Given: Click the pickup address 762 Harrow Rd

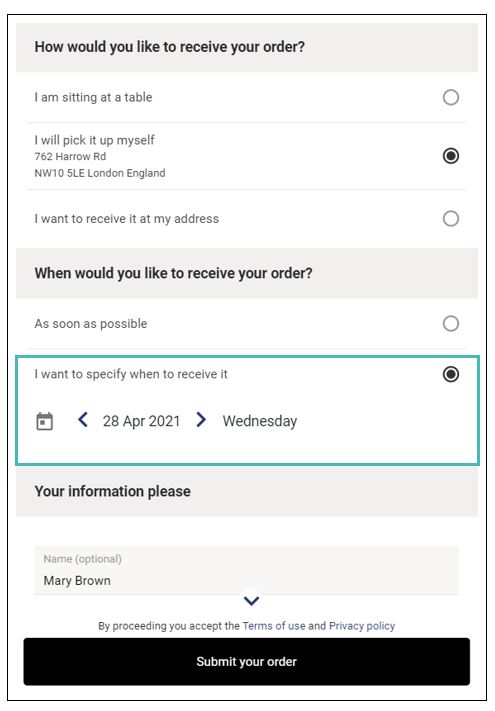Looking at the screenshot, I should pos(70,156).
